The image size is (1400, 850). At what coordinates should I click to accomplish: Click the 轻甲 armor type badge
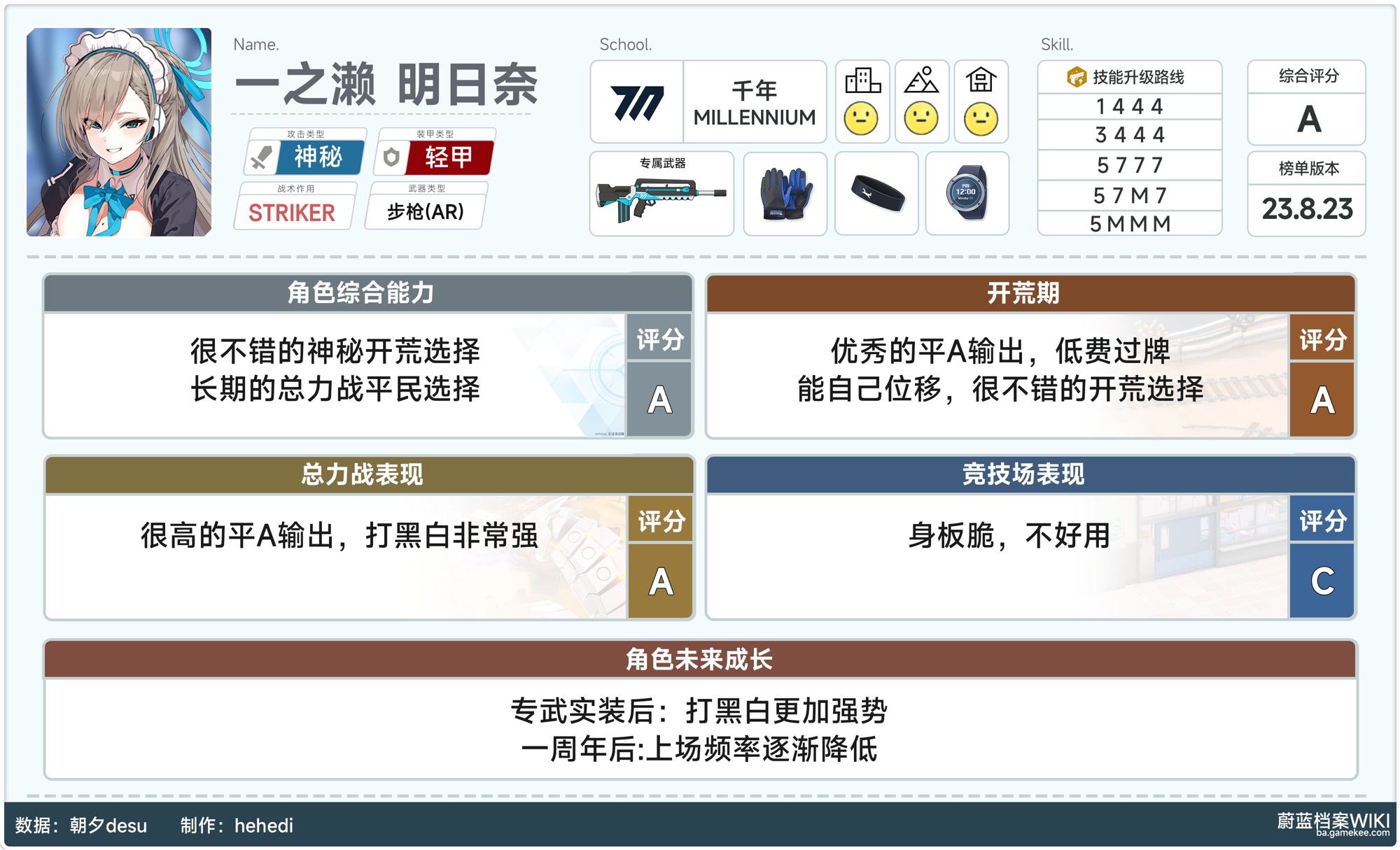(448, 157)
